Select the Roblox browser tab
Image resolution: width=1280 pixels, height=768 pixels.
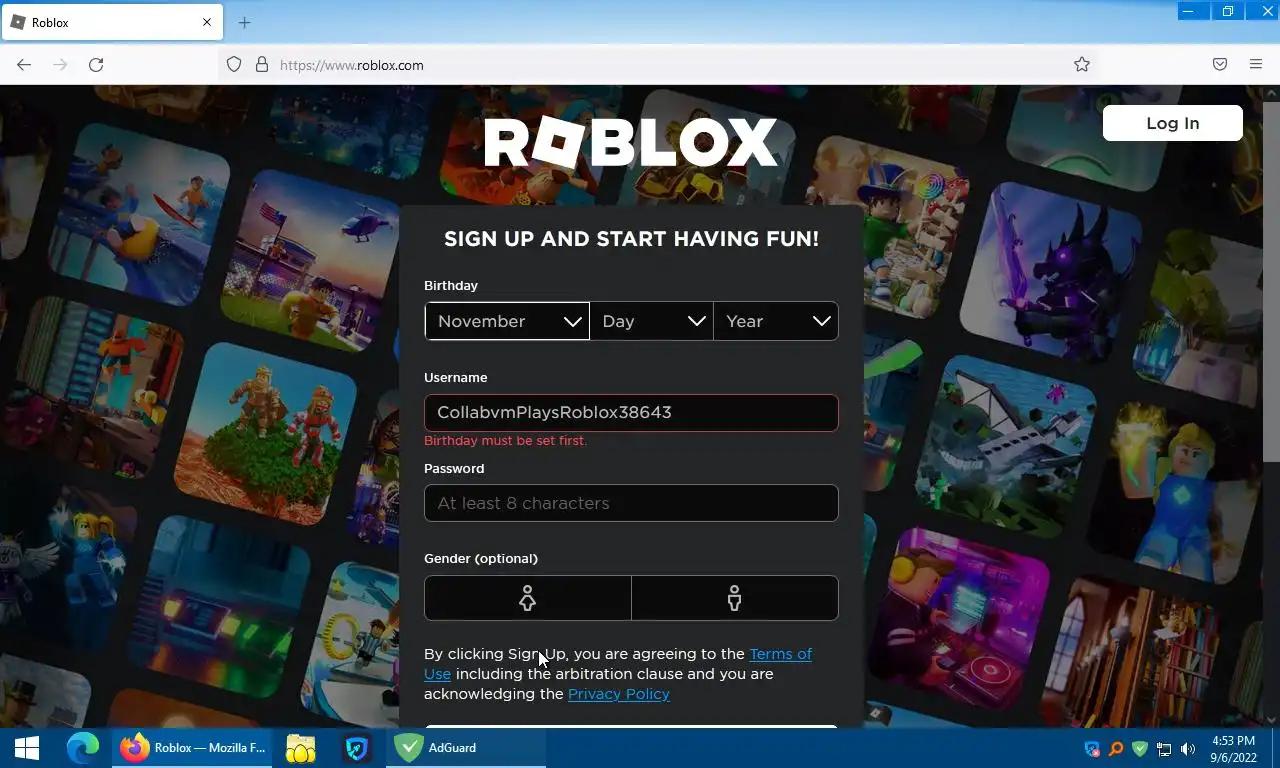(x=110, y=22)
